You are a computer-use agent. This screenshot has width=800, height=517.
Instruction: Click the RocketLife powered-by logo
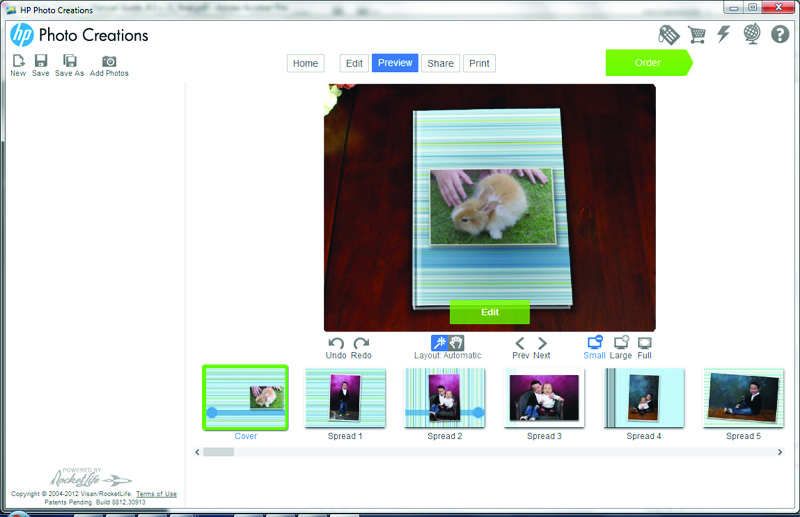click(x=91, y=478)
